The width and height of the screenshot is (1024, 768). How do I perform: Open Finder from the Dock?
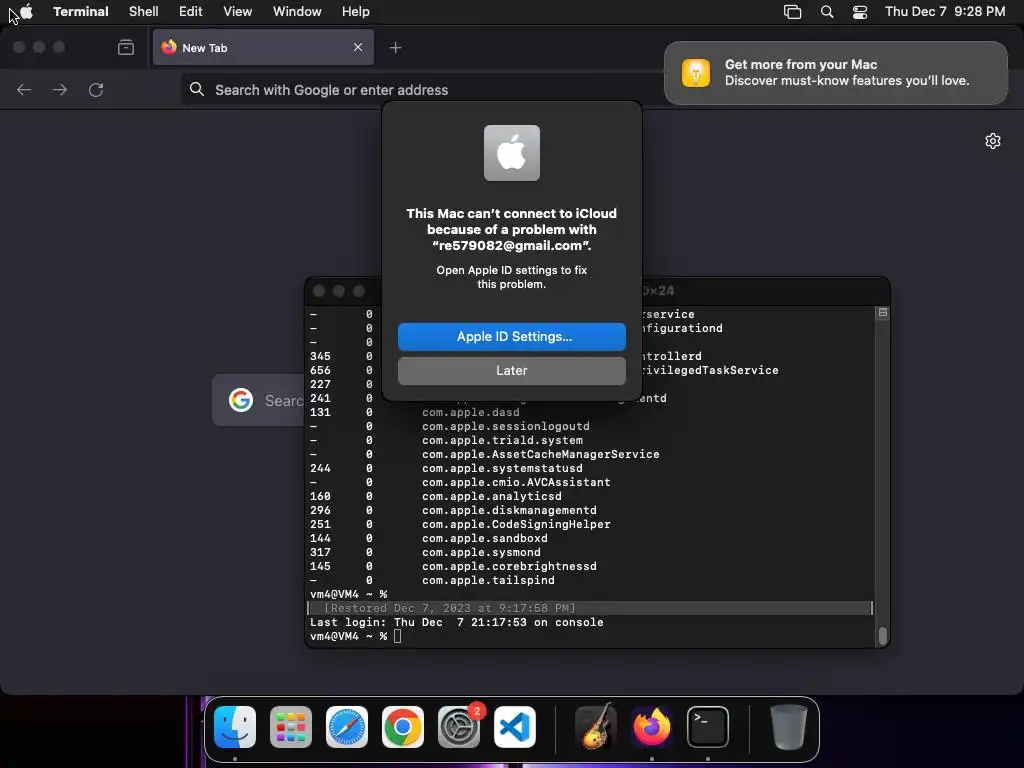point(235,727)
